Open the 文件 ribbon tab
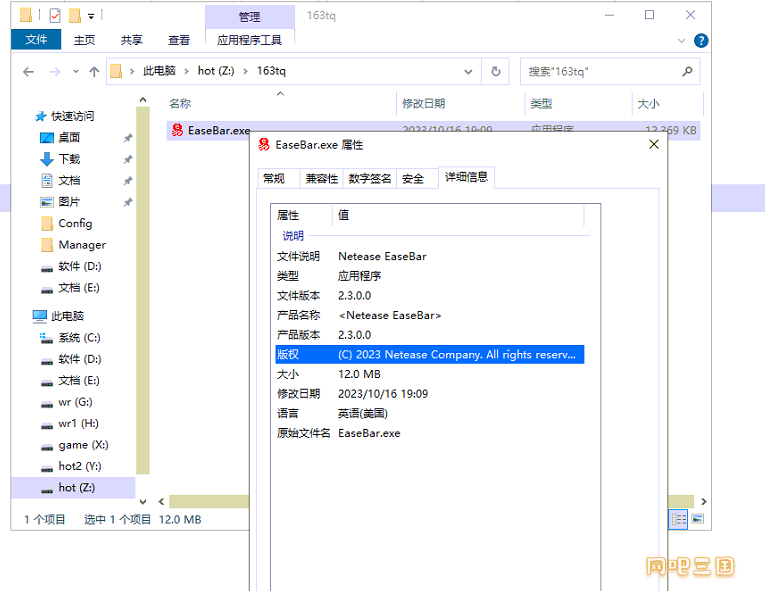Screen dimensions: 765x591 [36, 40]
